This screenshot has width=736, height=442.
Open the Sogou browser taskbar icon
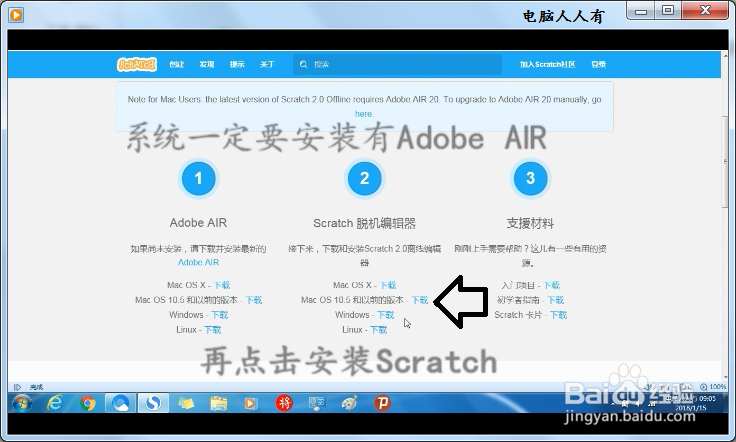tap(153, 403)
